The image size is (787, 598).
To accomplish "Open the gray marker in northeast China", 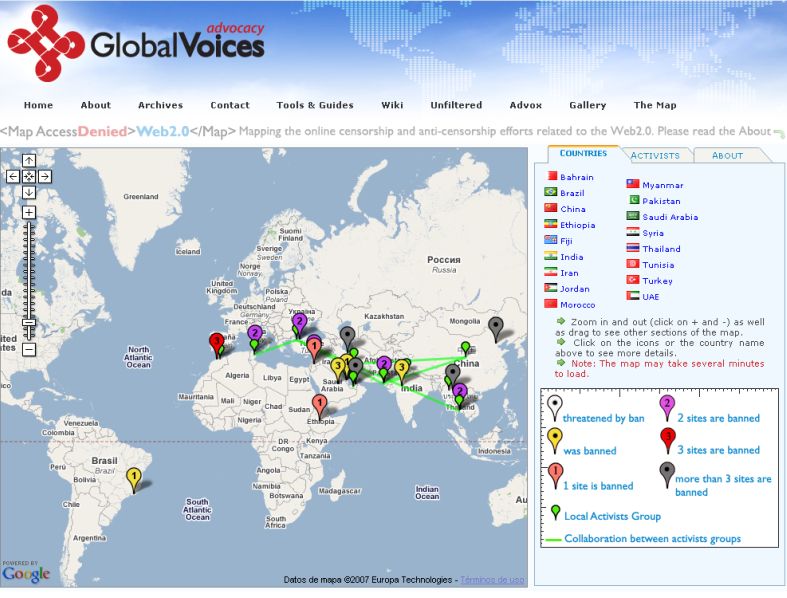I will pyautogui.click(x=495, y=325).
